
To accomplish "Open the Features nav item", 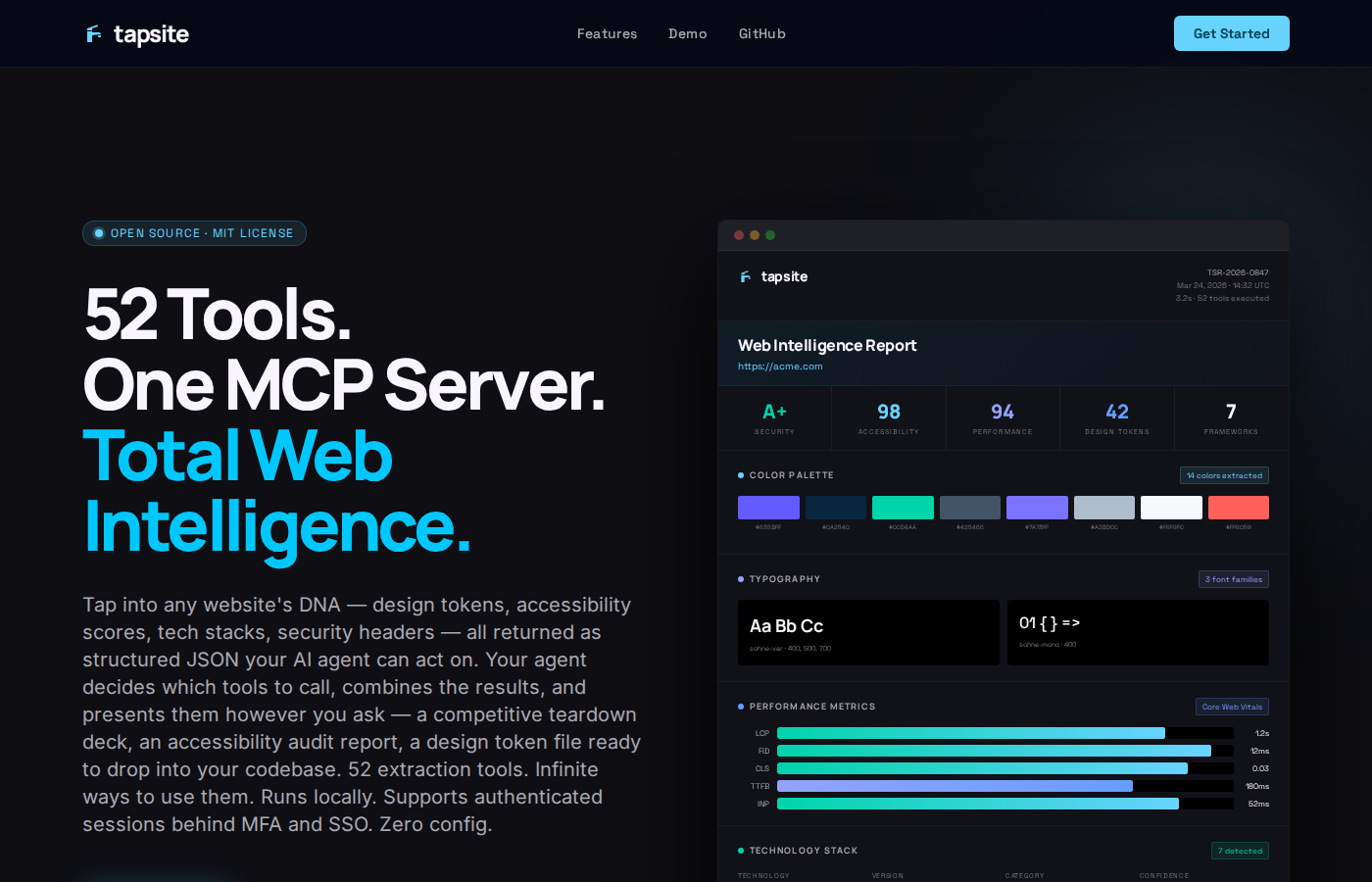I will tap(607, 33).
